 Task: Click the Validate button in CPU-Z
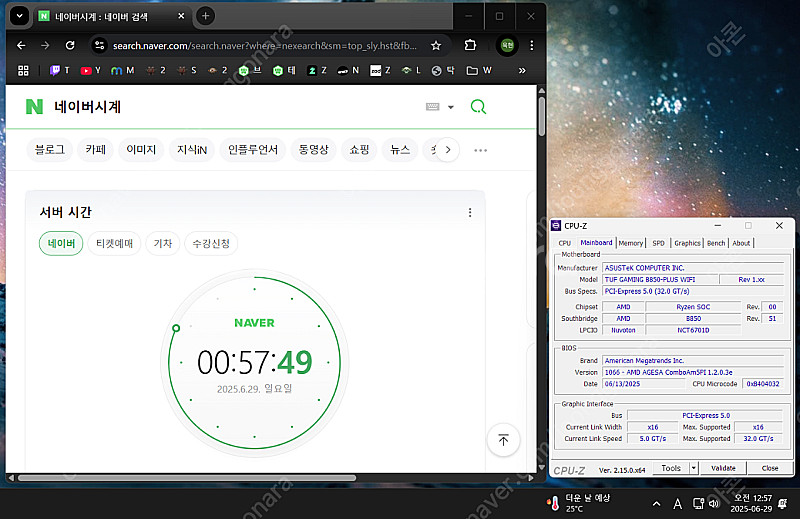(723, 468)
